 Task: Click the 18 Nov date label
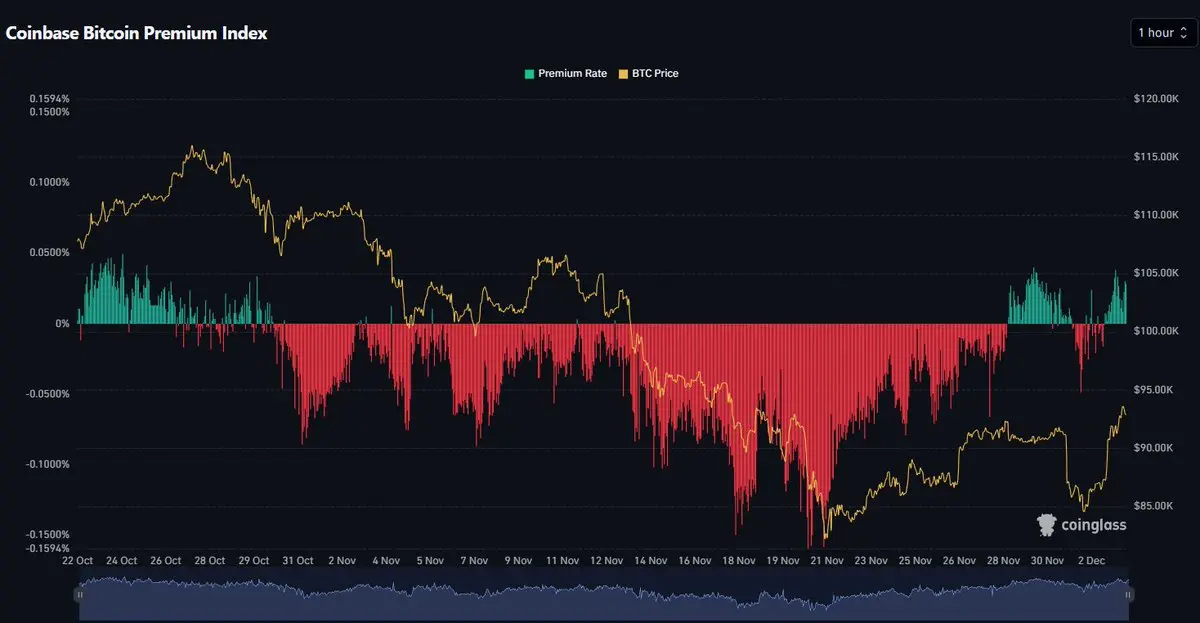(738, 561)
